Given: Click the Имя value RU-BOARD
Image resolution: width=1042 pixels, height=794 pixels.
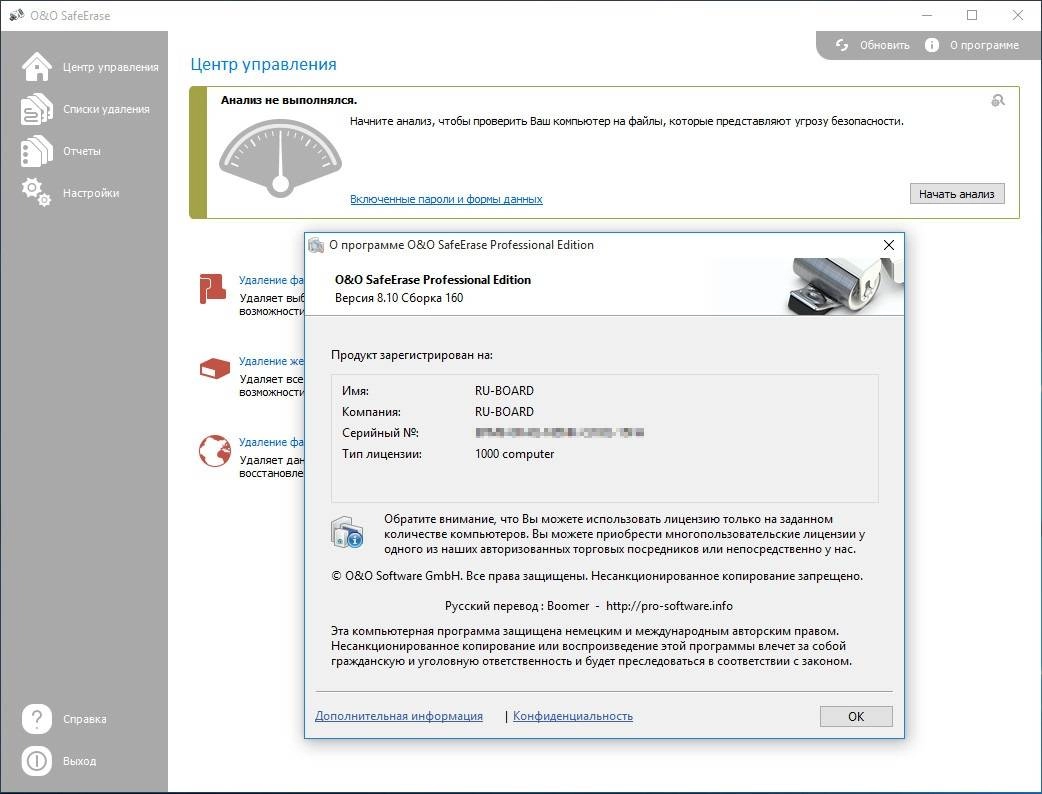Looking at the screenshot, I should tap(504, 391).
